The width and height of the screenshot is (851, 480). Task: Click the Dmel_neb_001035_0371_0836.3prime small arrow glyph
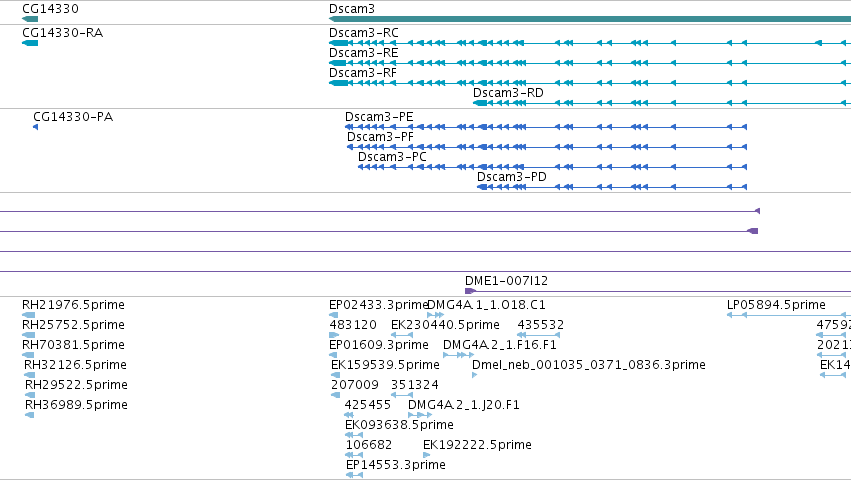point(474,375)
